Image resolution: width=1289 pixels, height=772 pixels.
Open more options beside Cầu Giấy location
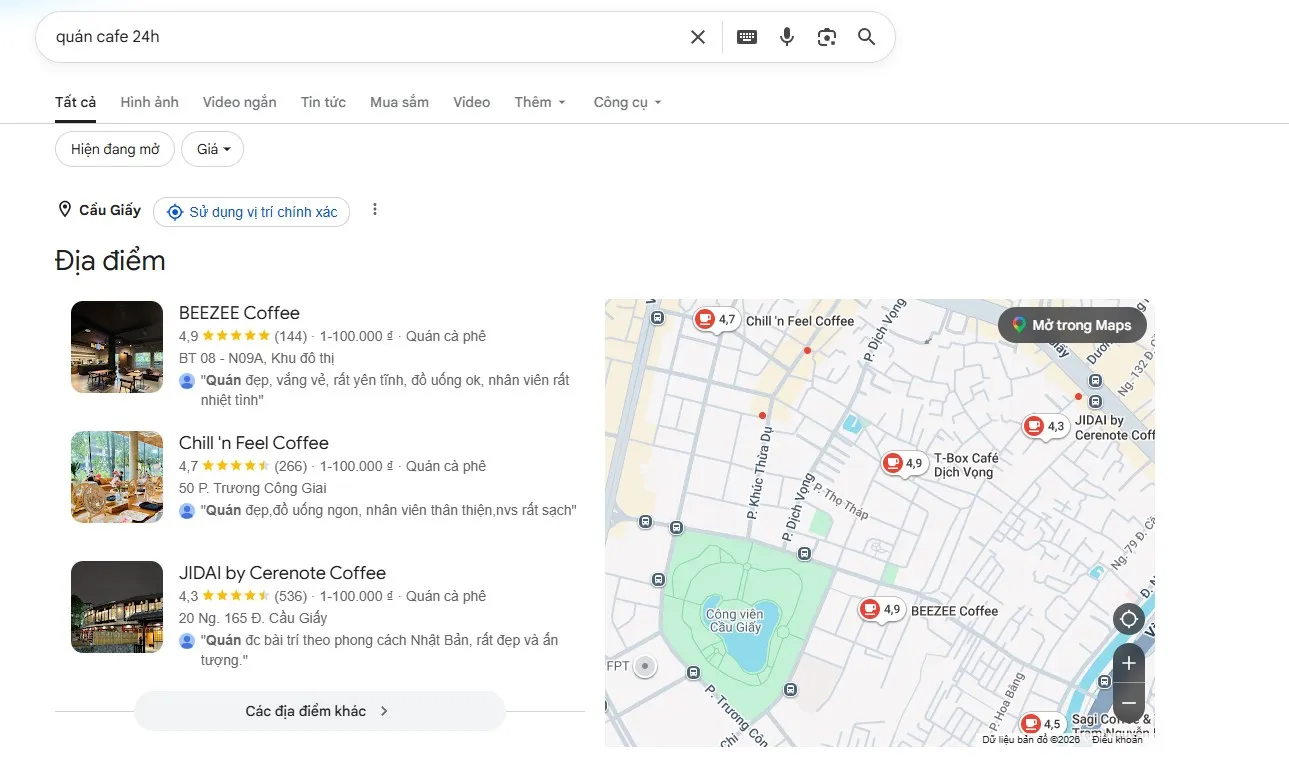coord(375,210)
